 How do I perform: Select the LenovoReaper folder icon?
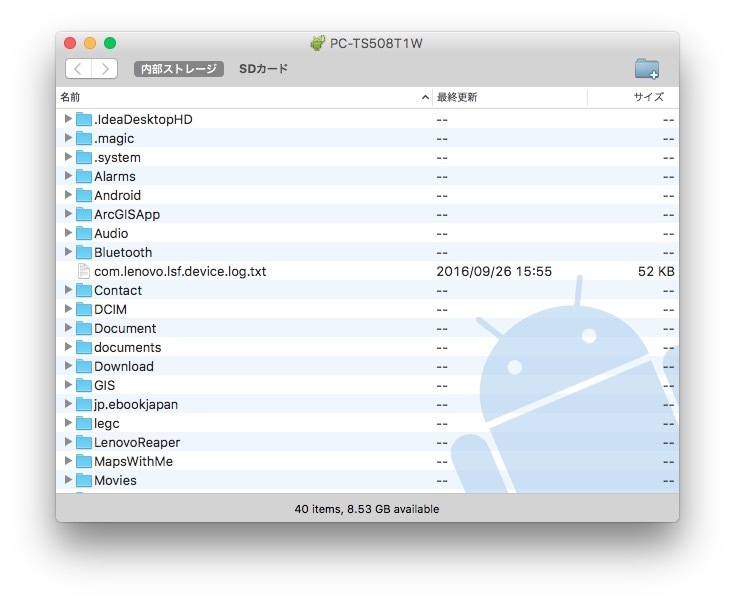84,442
